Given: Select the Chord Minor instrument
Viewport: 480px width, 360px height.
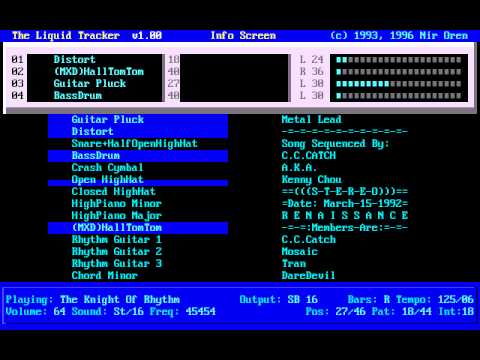Looking at the screenshot, I should click(104, 275).
